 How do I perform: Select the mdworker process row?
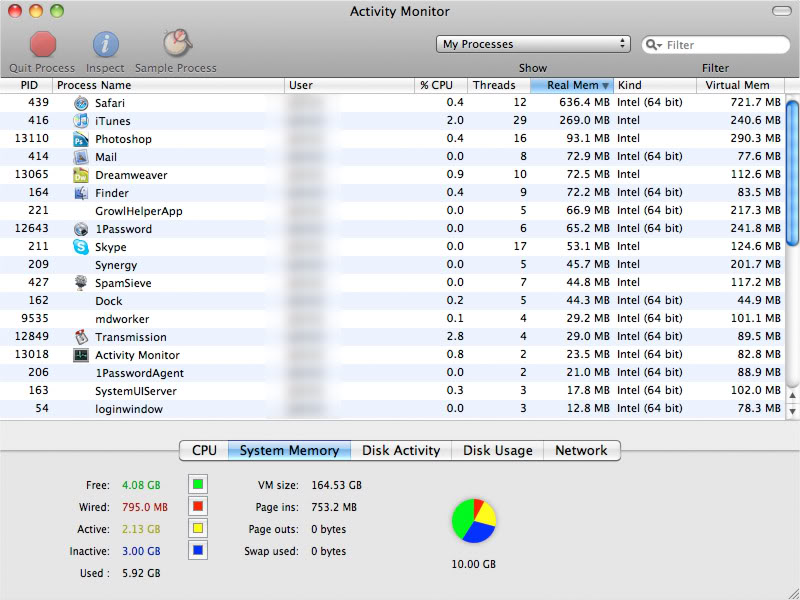click(x=392, y=319)
